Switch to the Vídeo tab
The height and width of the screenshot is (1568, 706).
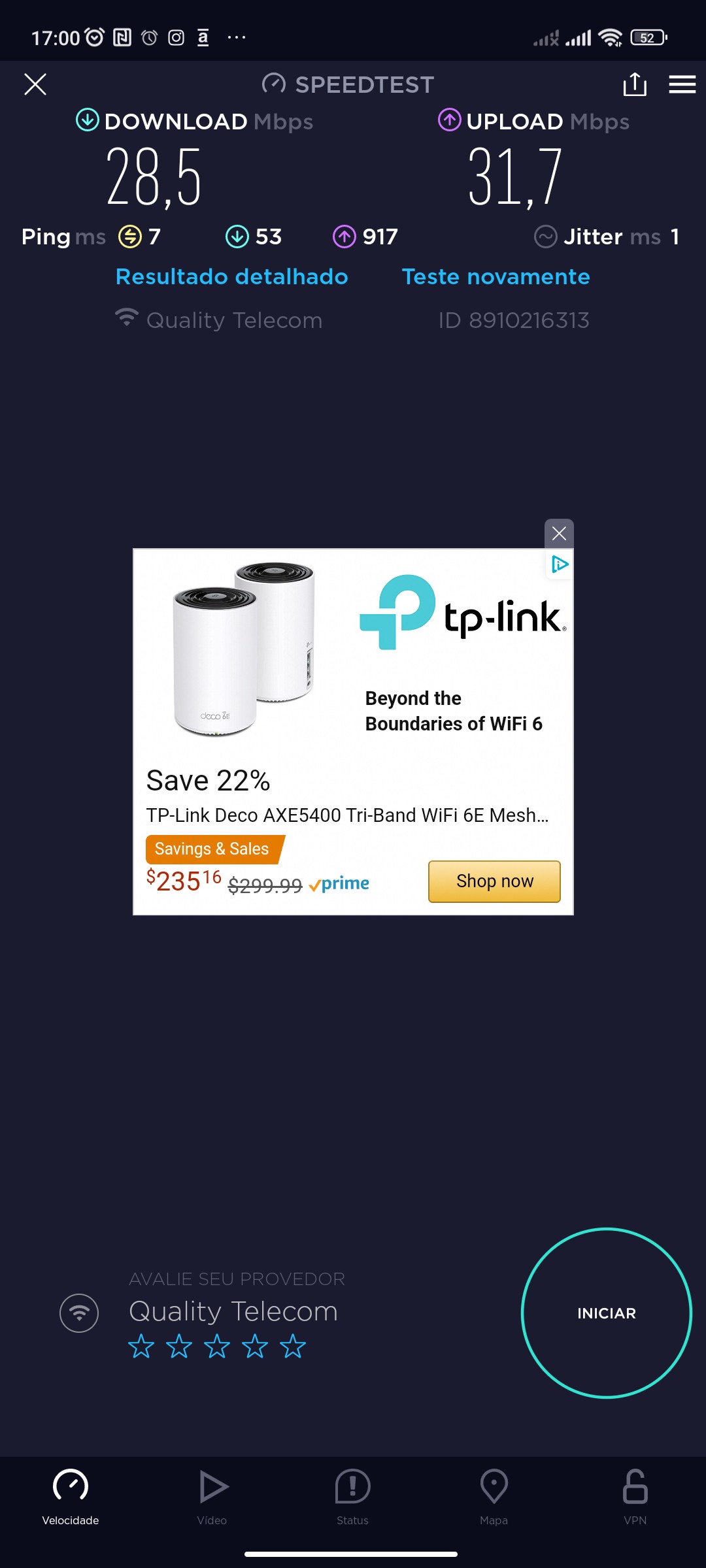(212, 1497)
